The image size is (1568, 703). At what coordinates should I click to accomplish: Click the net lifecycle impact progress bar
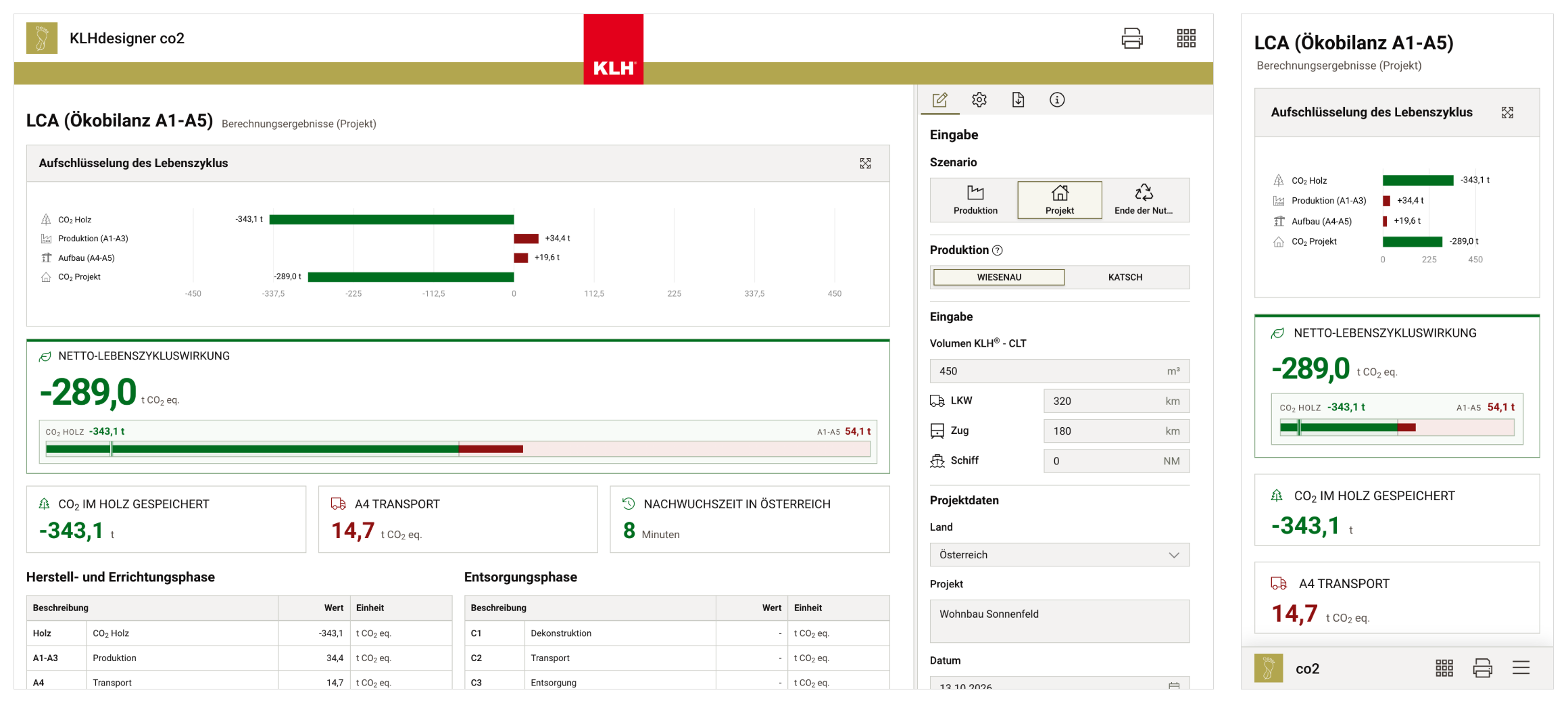point(458,449)
